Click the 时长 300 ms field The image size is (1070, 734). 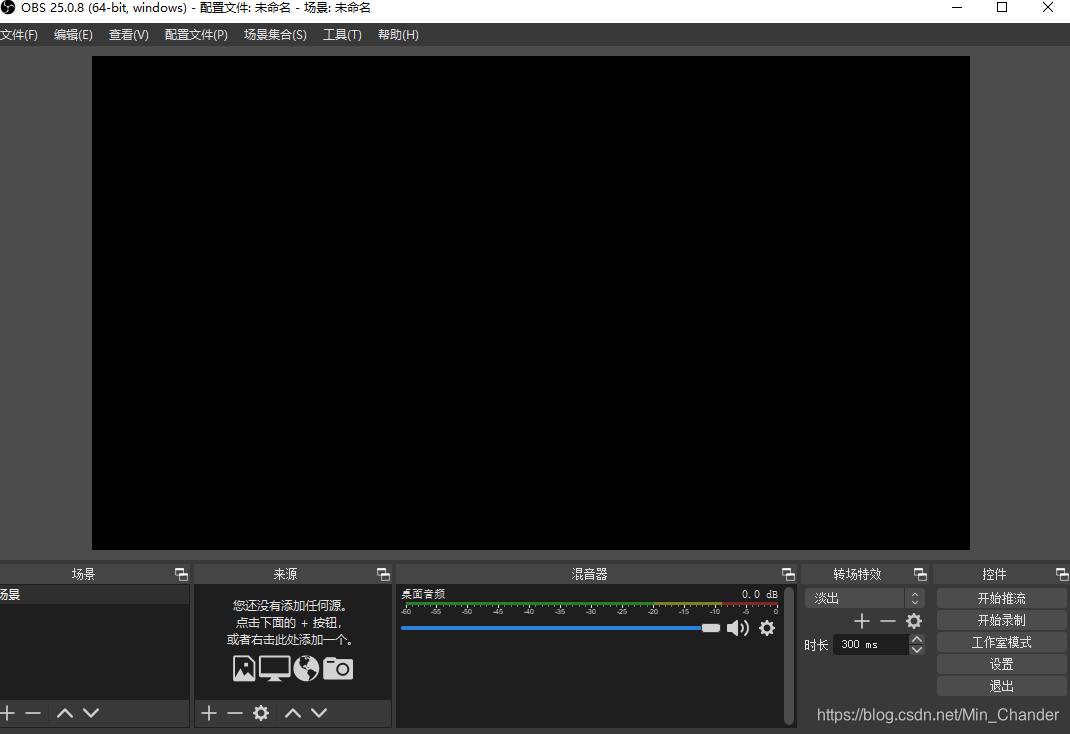click(x=871, y=645)
